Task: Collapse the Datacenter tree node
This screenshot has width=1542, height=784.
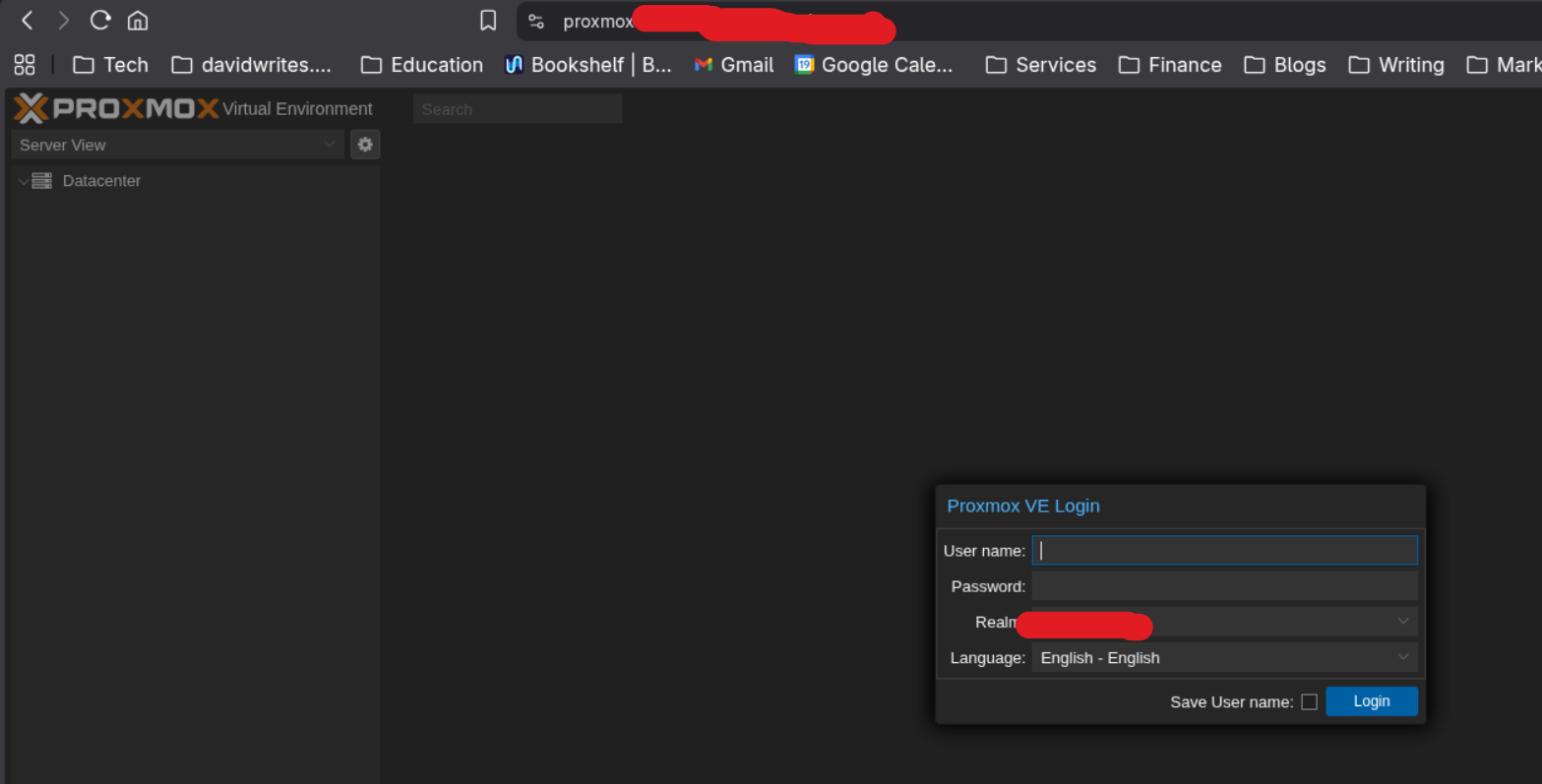Action: tap(23, 182)
